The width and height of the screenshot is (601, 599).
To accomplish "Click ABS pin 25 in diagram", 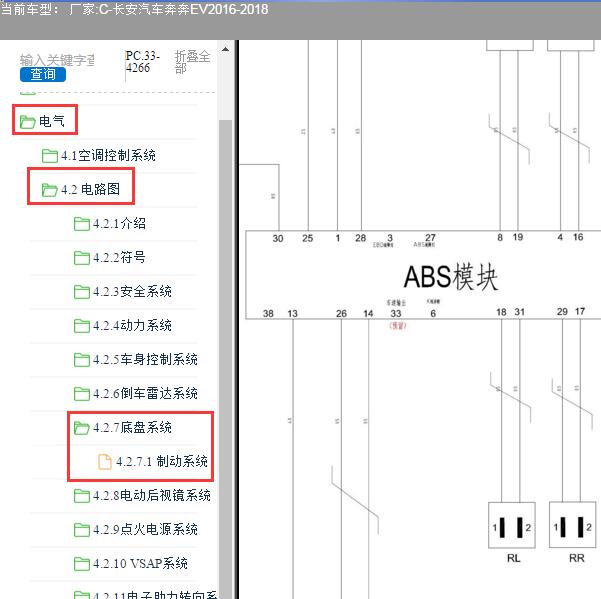I will click(308, 238).
